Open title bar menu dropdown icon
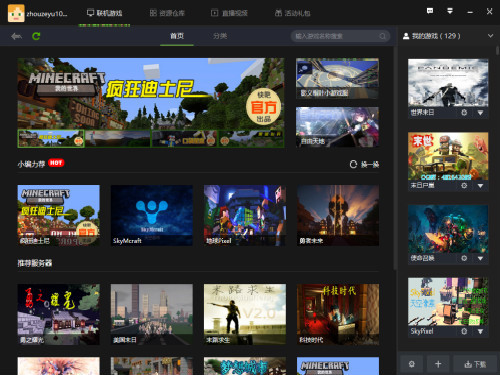Screen dimensions: 500x375 pyautogui.click(x=450, y=11)
